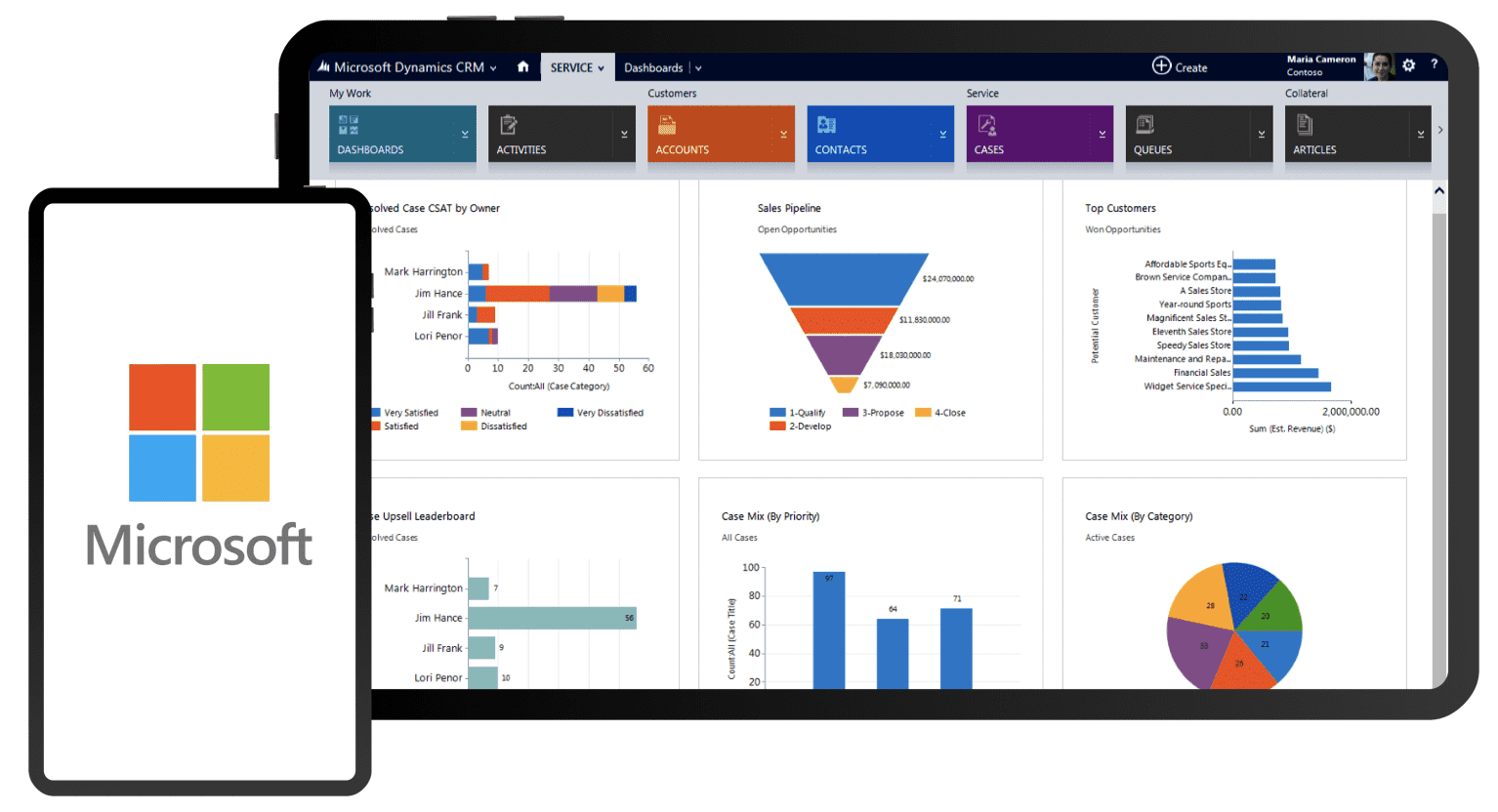Expand the Dashboards tile chevron

click(x=465, y=134)
